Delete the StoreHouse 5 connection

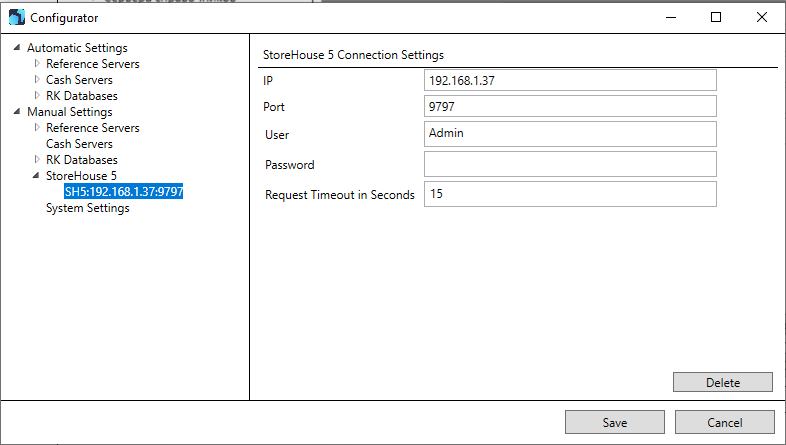coord(723,382)
